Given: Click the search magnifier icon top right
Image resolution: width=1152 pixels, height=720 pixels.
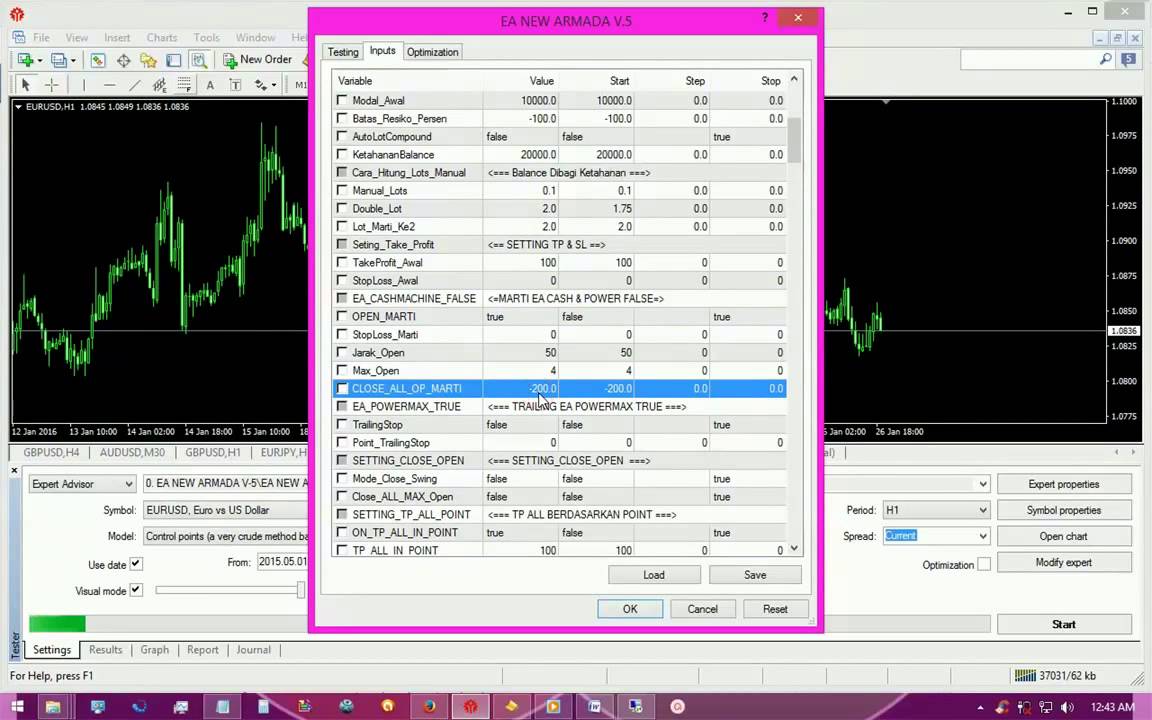Looking at the screenshot, I should pos(1105,60).
